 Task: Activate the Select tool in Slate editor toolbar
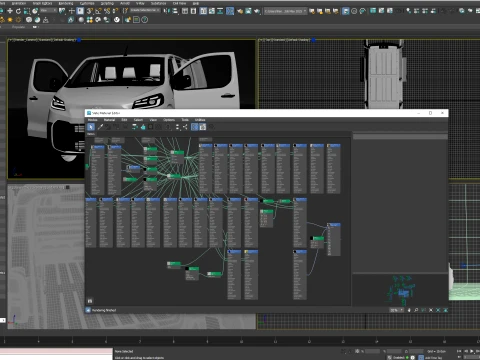(x=91, y=127)
